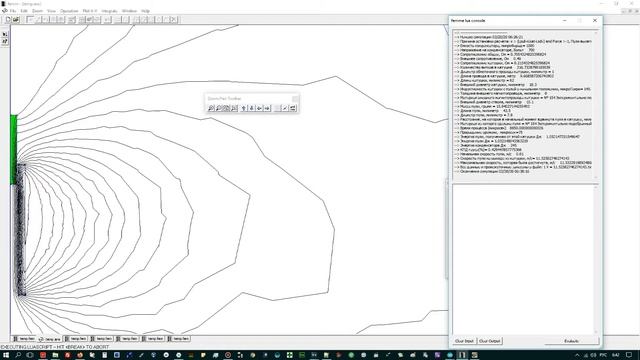Click the Lua console output text area
Screen dimensions: 640x360
(x=523, y=104)
